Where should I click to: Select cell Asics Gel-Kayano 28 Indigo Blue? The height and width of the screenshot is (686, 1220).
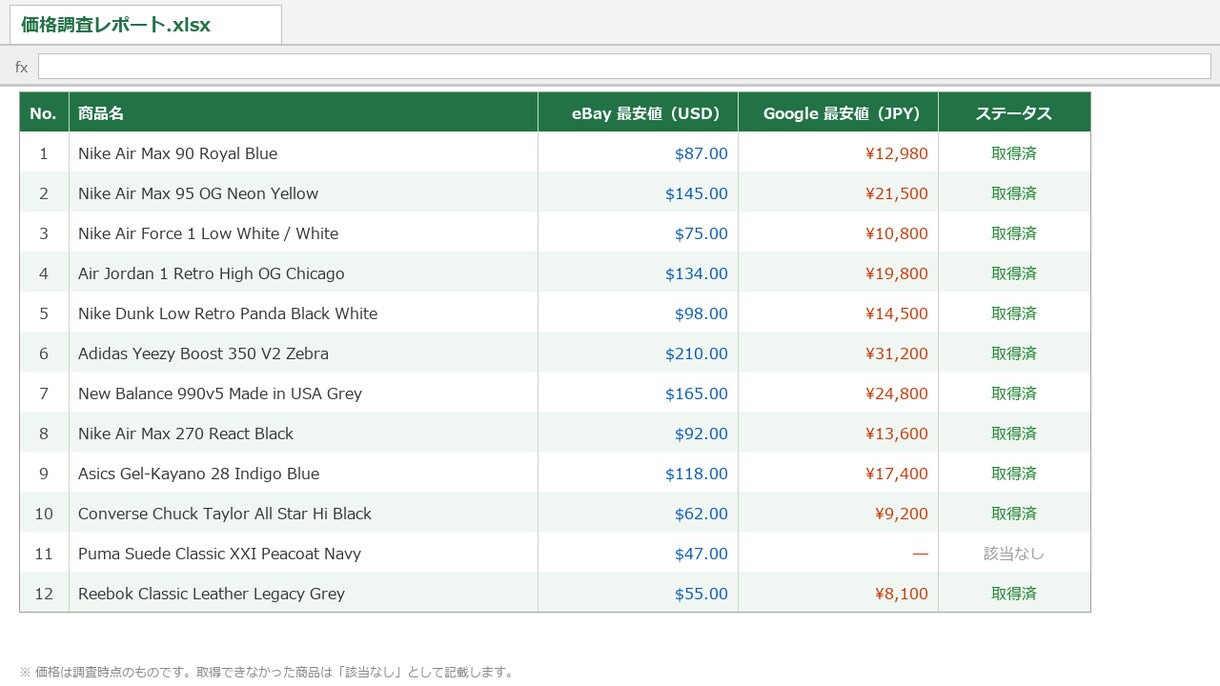[x=303, y=473]
